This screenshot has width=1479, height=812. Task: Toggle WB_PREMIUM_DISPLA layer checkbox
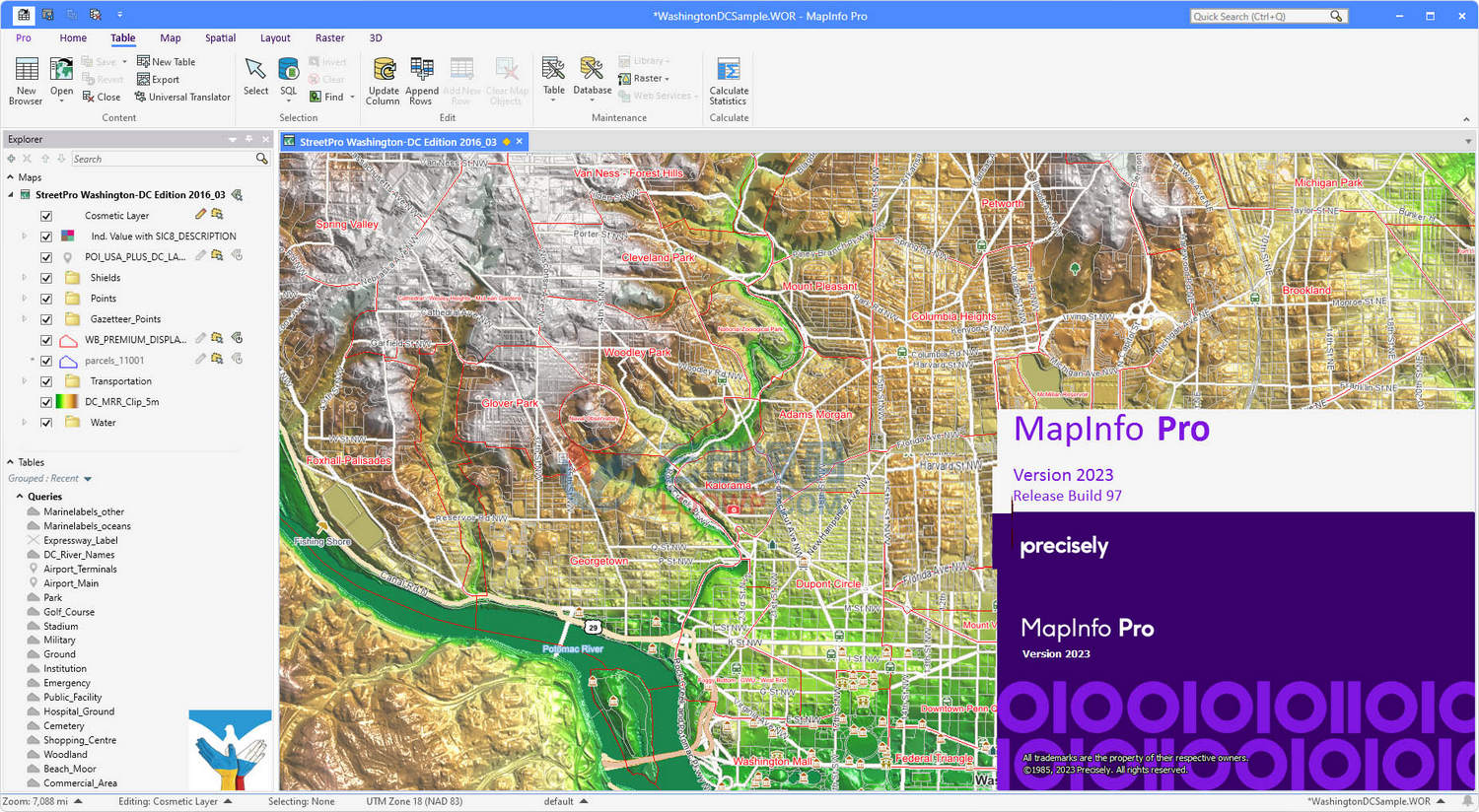46,340
